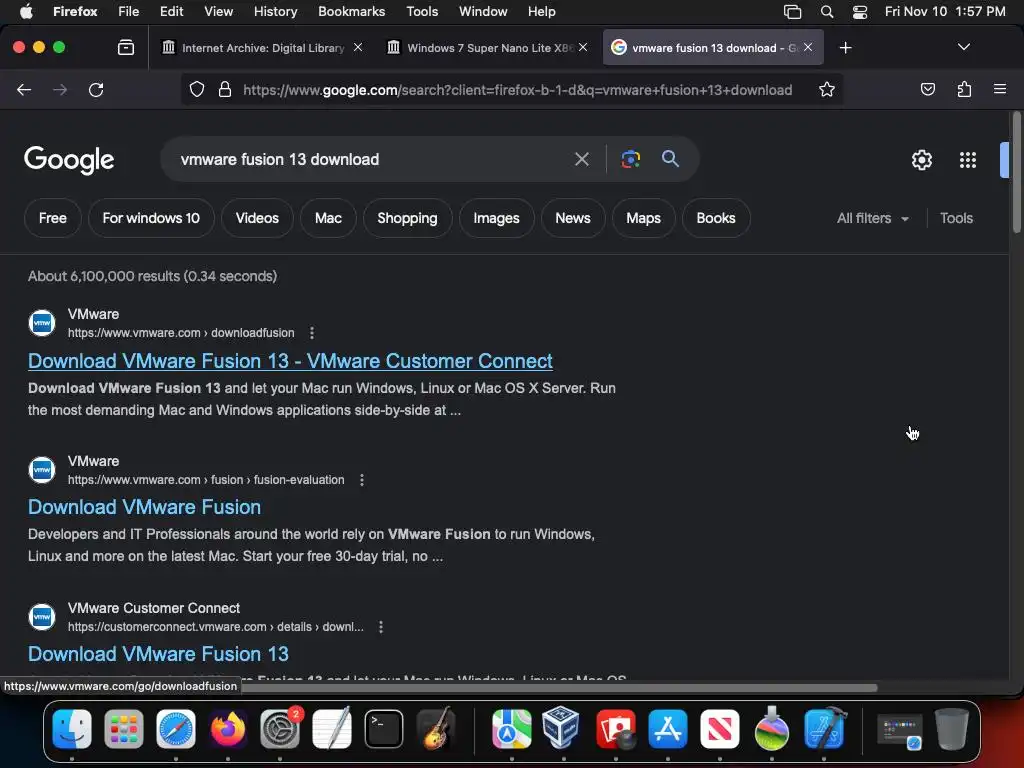Open the Save to Pocket icon
Image resolution: width=1024 pixels, height=768 pixels.
(927, 89)
